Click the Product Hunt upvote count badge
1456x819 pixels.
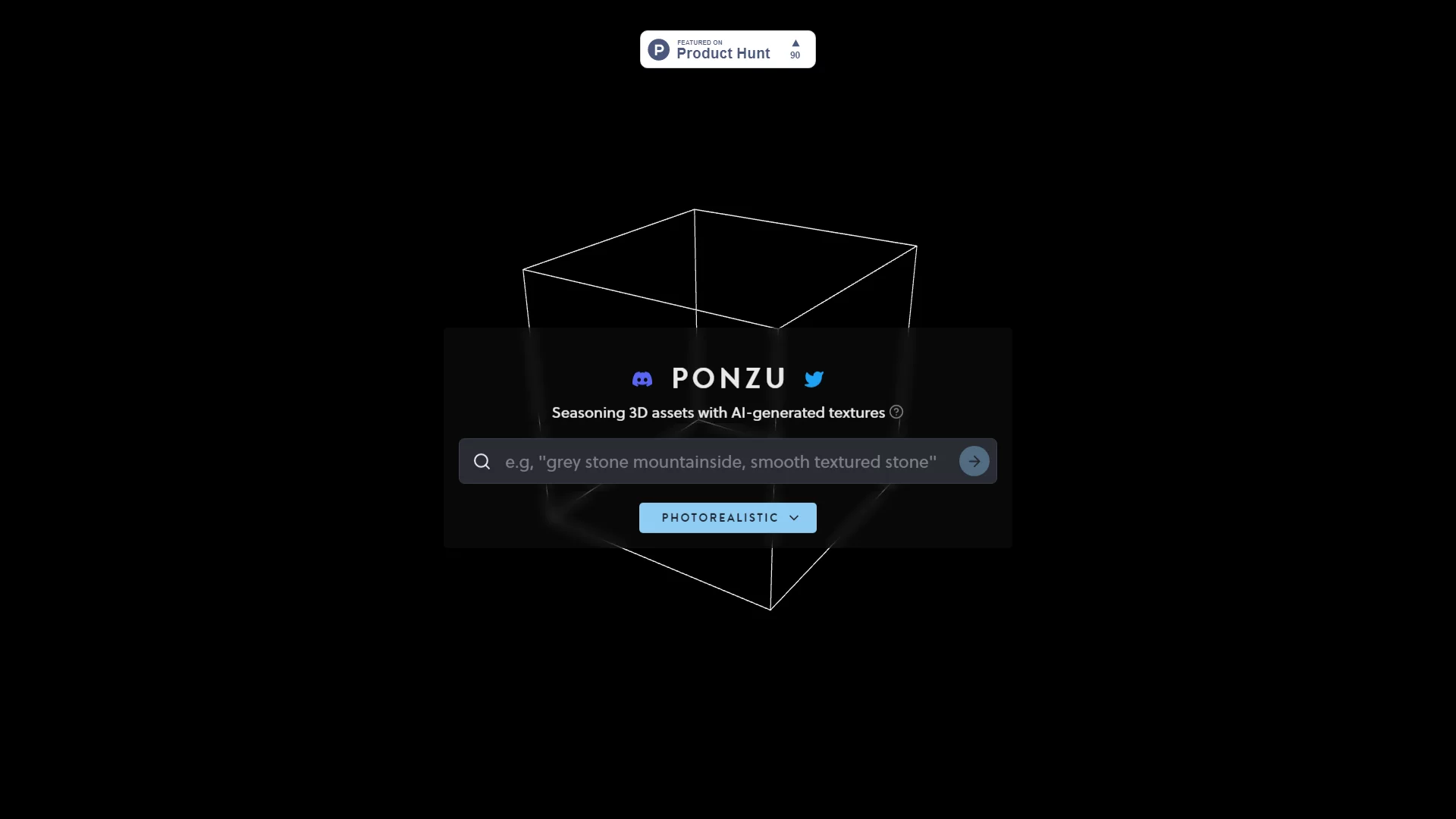pyautogui.click(x=795, y=49)
